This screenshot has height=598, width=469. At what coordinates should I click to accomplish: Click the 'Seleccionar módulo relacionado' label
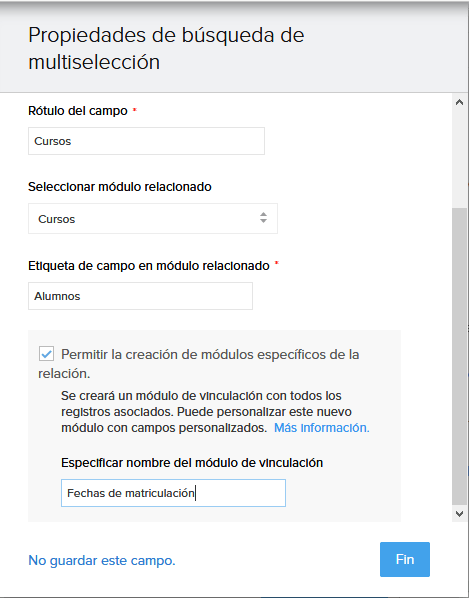click(120, 187)
